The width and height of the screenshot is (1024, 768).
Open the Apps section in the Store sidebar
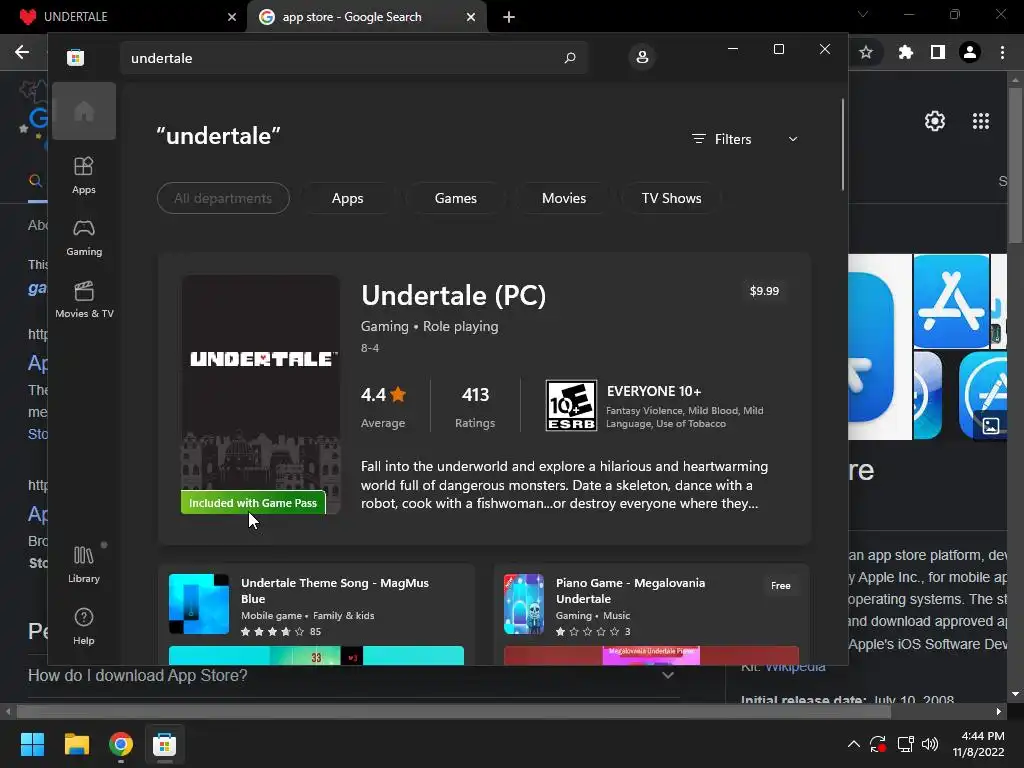[84, 175]
